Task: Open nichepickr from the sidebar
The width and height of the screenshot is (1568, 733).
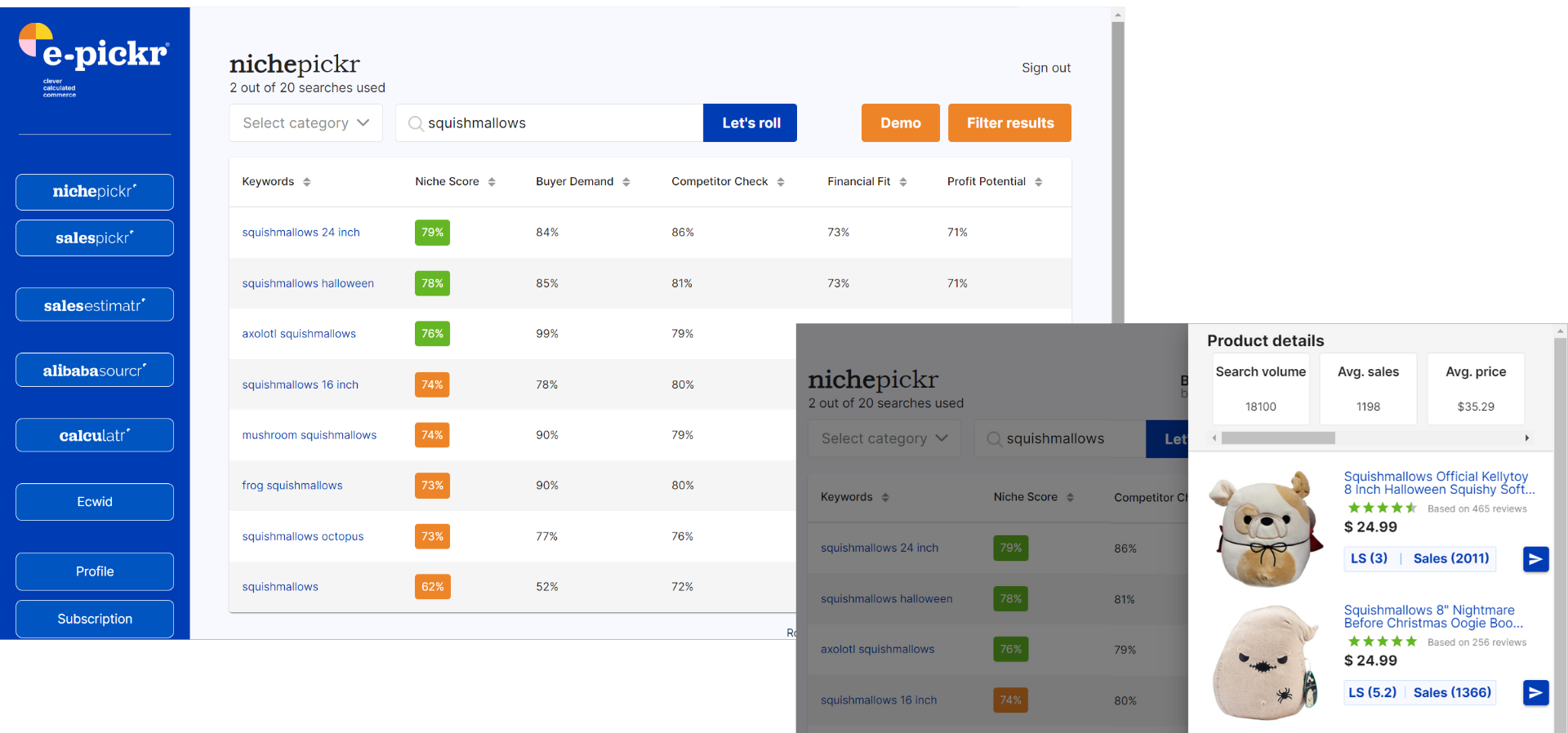Action: tap(95, 192)
